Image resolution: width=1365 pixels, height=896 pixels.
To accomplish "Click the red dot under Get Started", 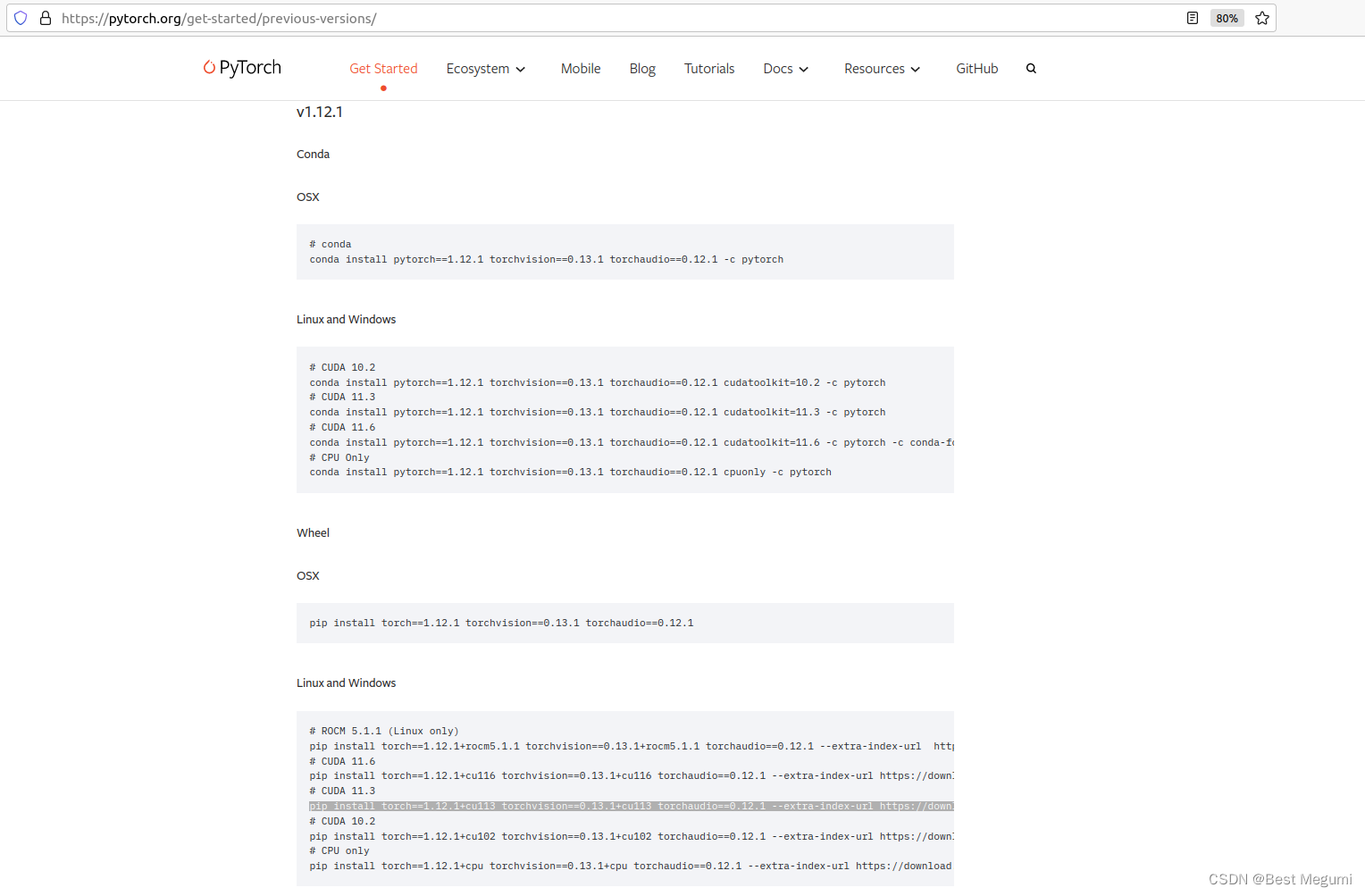I will pyautogui.click(x=383, y=88).
